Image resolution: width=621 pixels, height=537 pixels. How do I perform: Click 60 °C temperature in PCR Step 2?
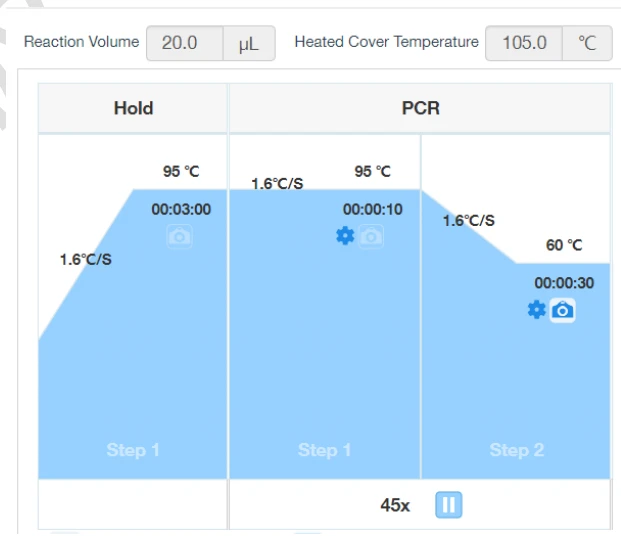(564, 245)
